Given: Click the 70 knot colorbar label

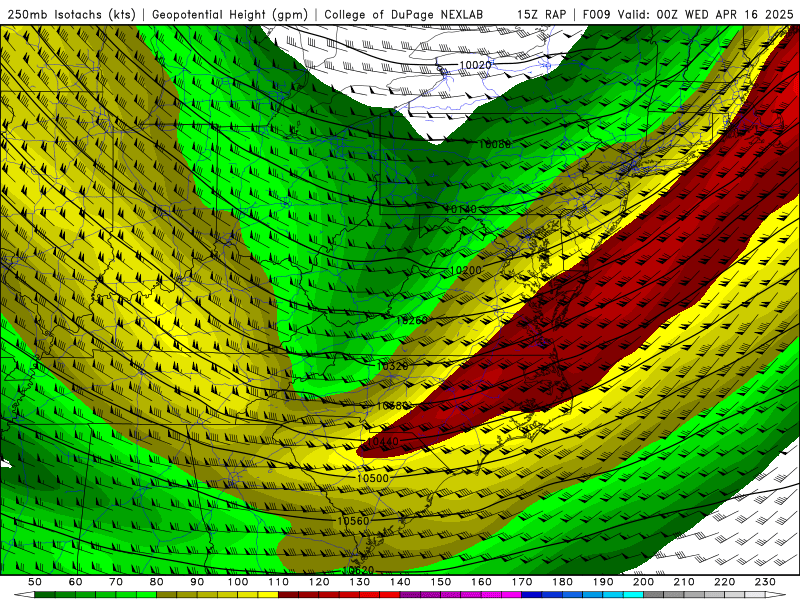Looking at the screenshot, I should pyautogui.click(x=116, y=582).
